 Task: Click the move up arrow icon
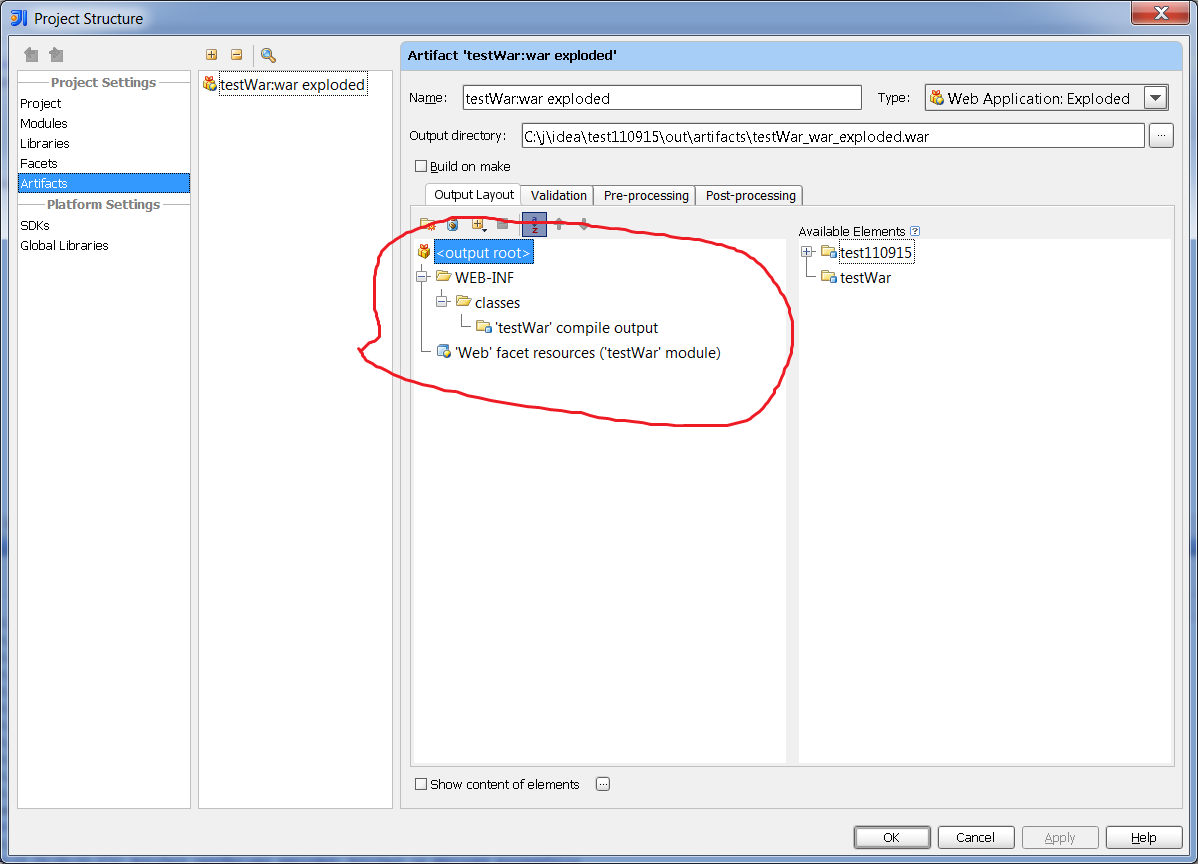pyautogui.click(x=559, y=225)
